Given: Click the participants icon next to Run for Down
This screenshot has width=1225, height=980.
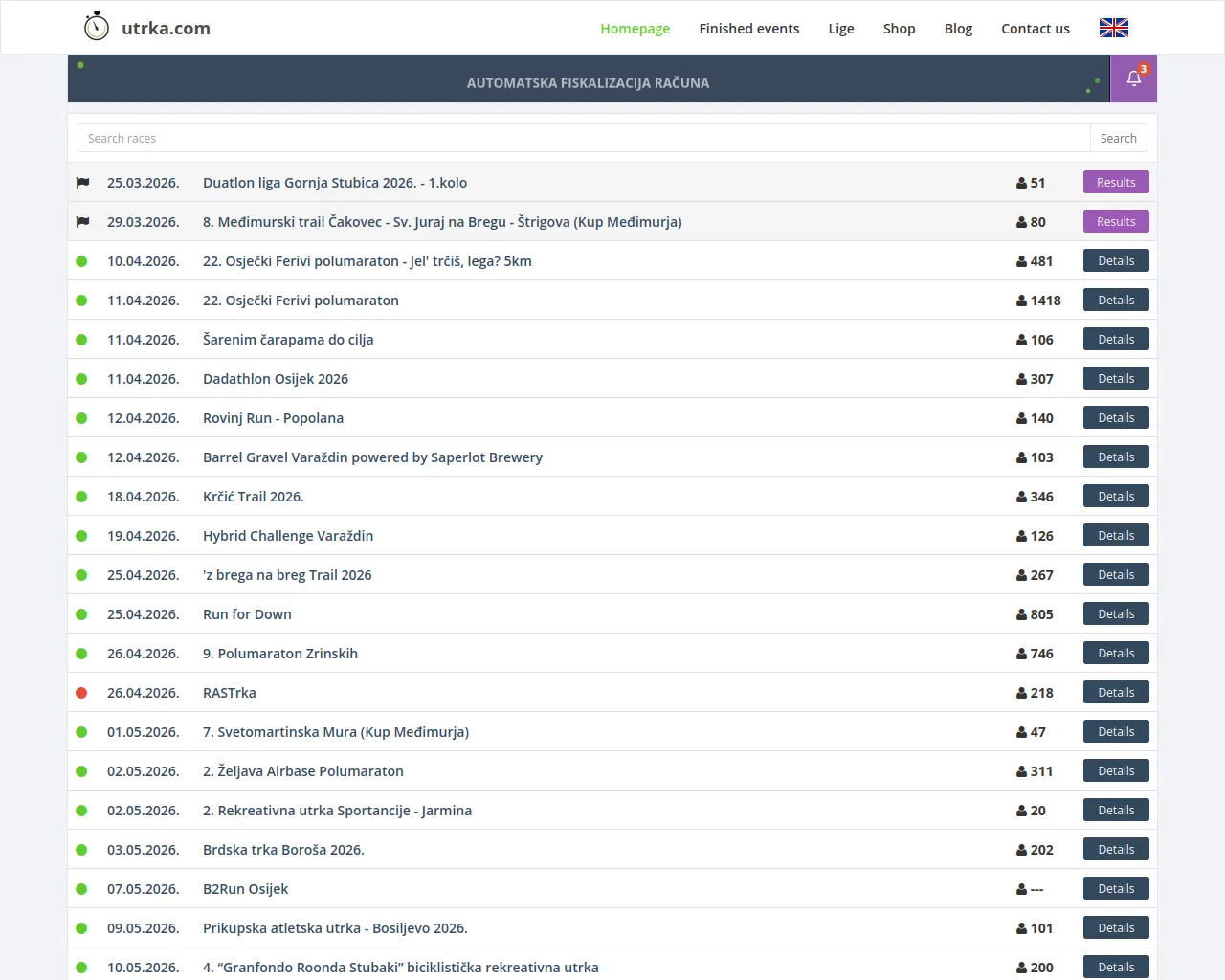Looking at the screenshot, I should 1023,613.
